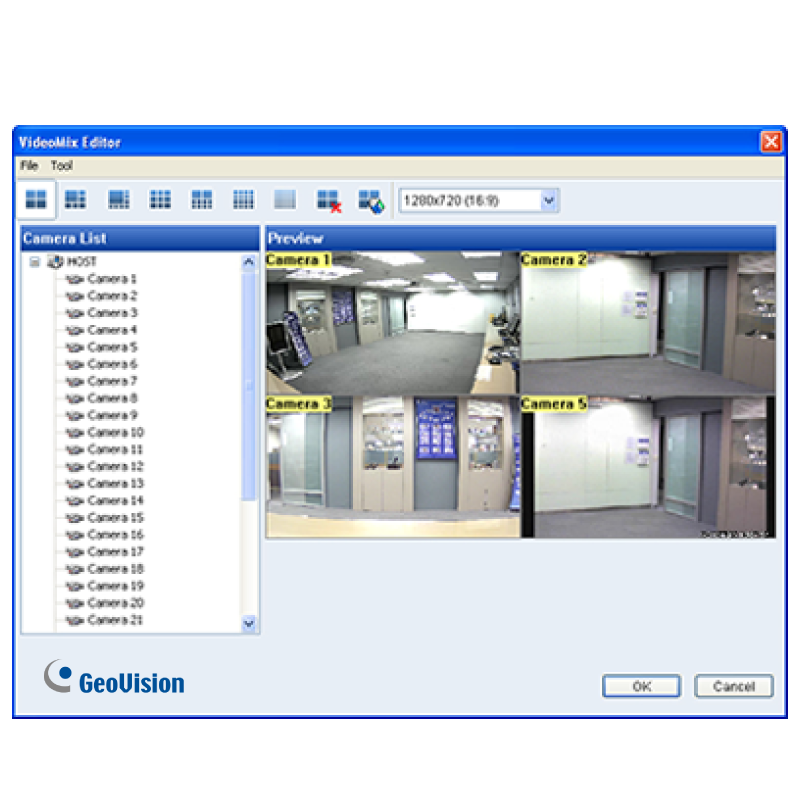Screen dimensions: 800x800
Task: Select the sixth dense grid layout icon
Action: [x=243, y=200]
